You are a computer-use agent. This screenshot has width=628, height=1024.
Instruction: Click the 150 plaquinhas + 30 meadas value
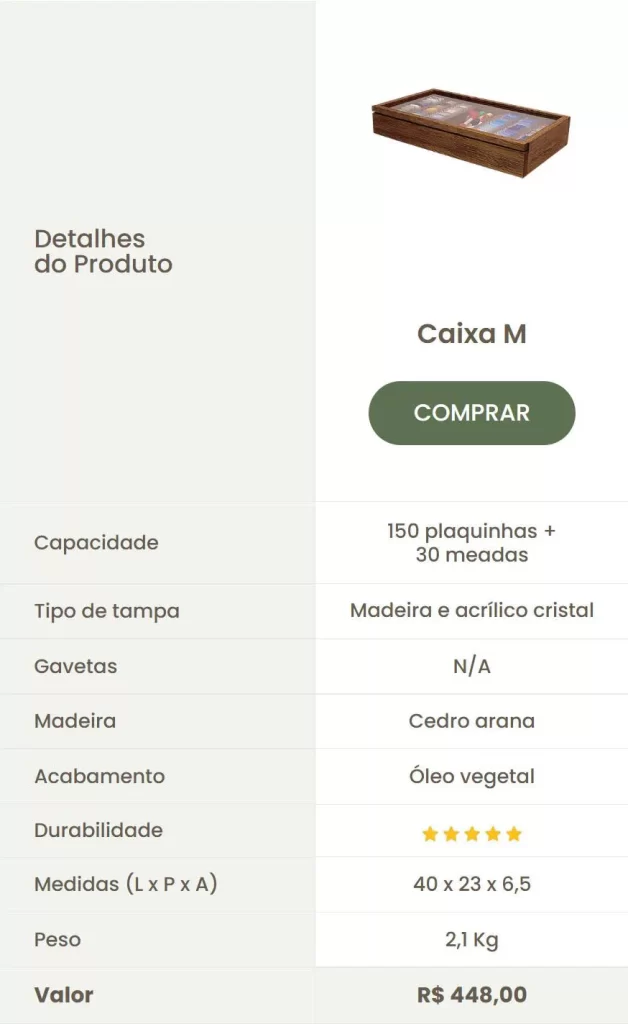[x=471, y=543]
